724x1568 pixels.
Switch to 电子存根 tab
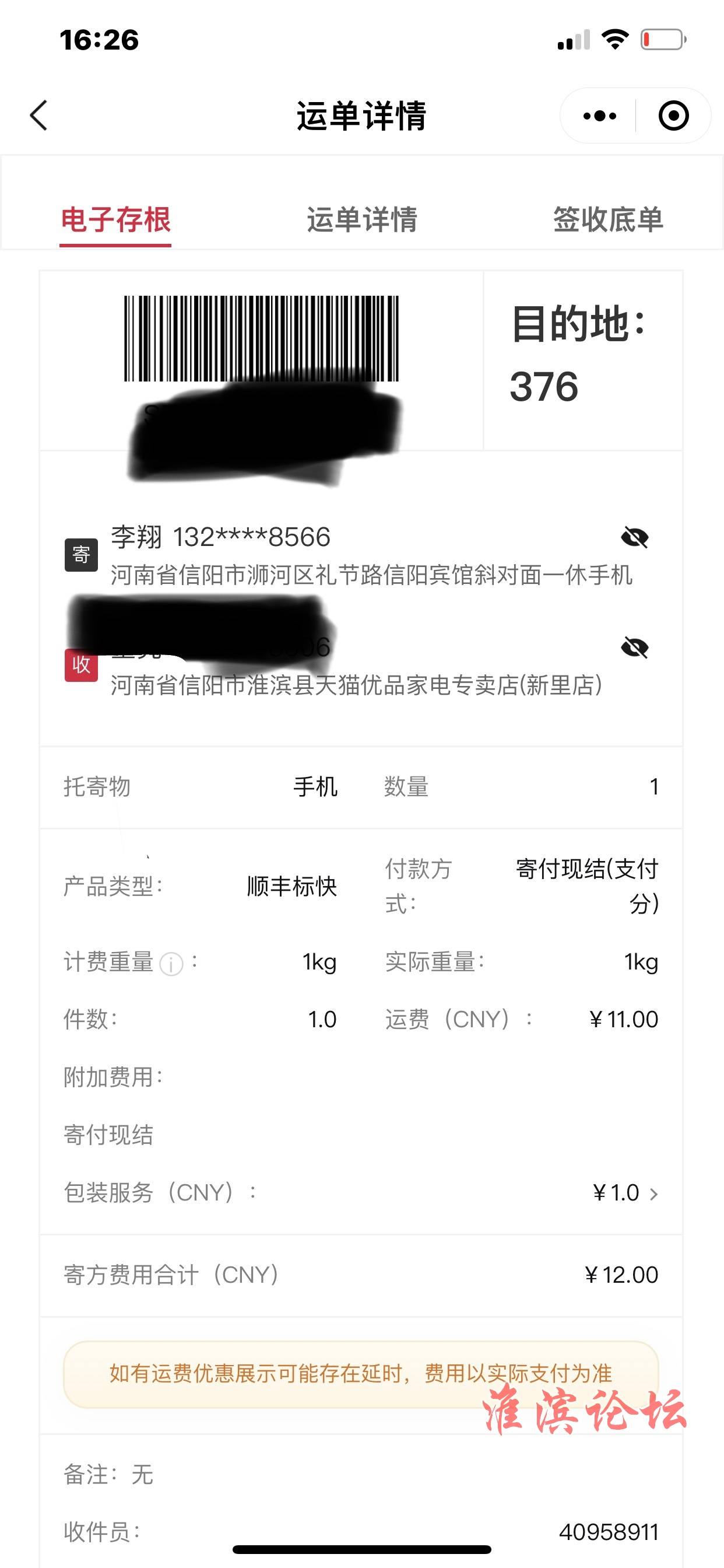(x=115, y=220)
